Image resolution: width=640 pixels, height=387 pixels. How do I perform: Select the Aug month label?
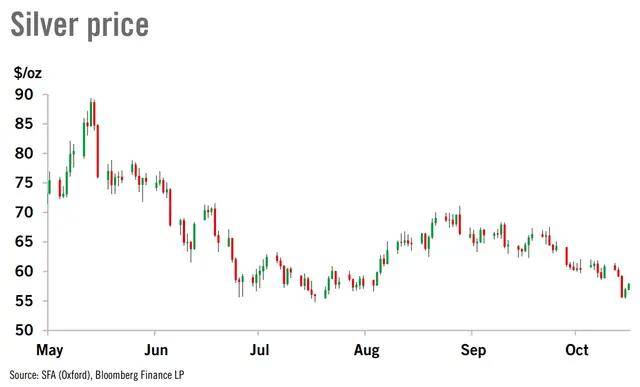pos(366,351)
